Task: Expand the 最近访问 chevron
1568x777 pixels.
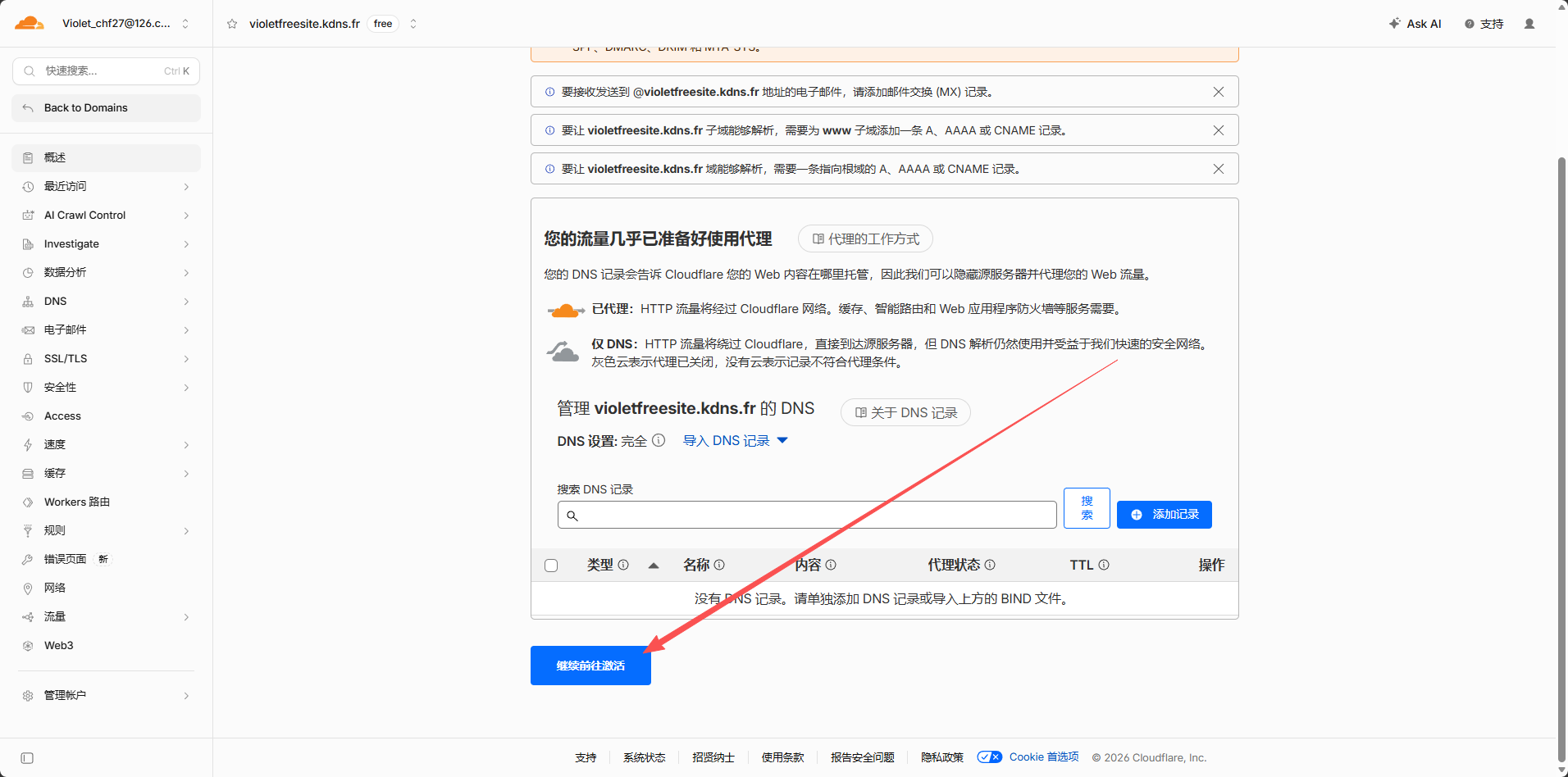Action: coord(186,187)
